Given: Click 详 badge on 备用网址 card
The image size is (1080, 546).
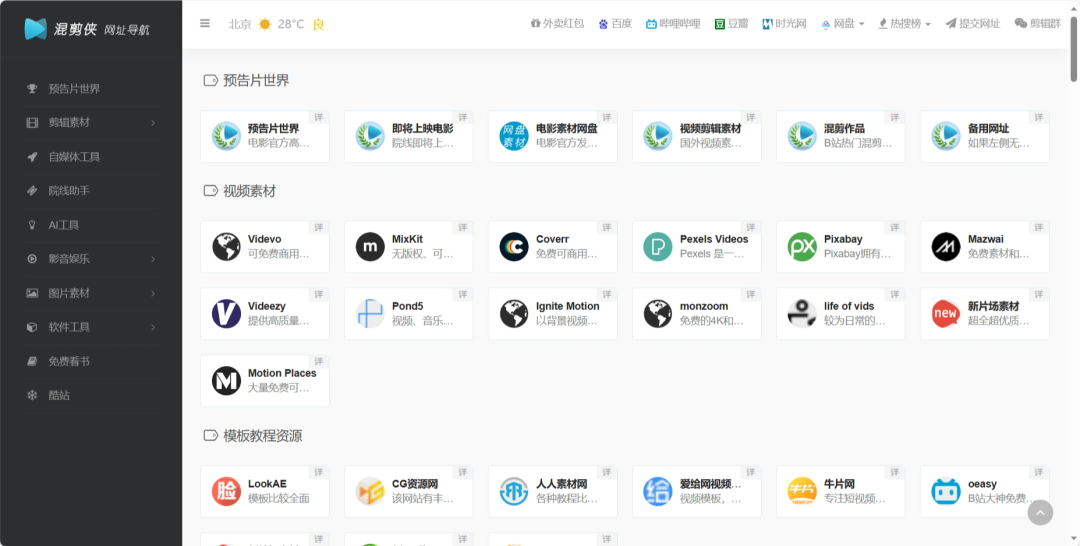Looking at the screenshot, I should click(x=1039, y=117).
